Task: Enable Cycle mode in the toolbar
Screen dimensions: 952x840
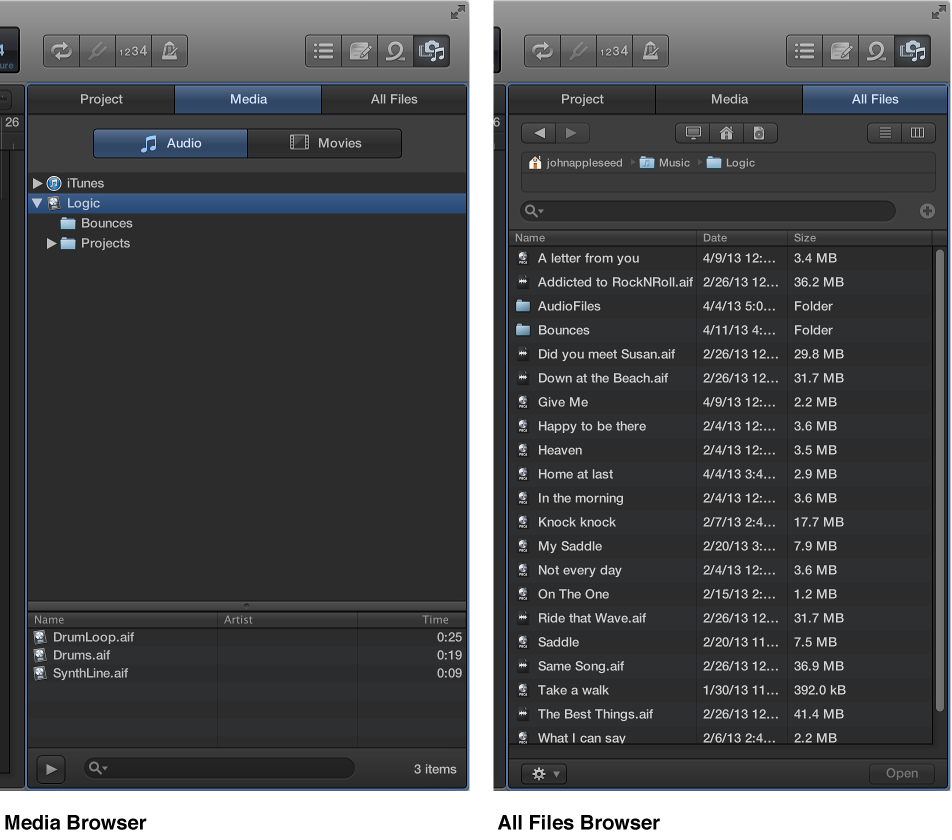Action: pos(60,51)
